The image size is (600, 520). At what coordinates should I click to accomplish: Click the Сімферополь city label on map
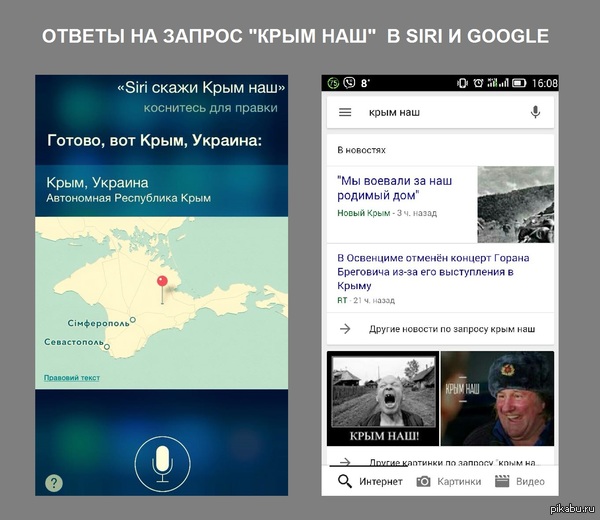98,323
